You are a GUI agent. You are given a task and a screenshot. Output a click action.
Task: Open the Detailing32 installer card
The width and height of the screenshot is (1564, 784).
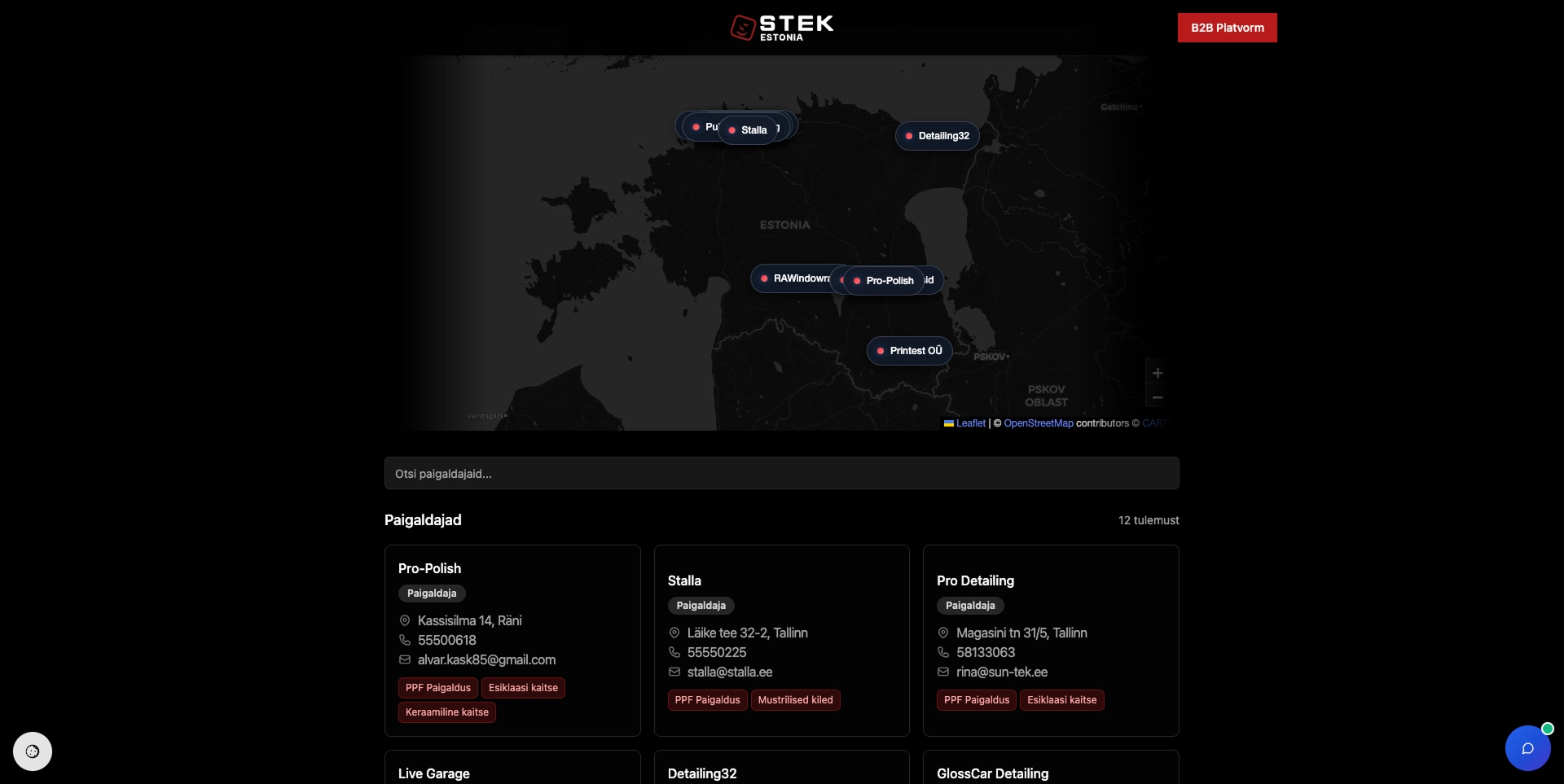tap(782, 768)
